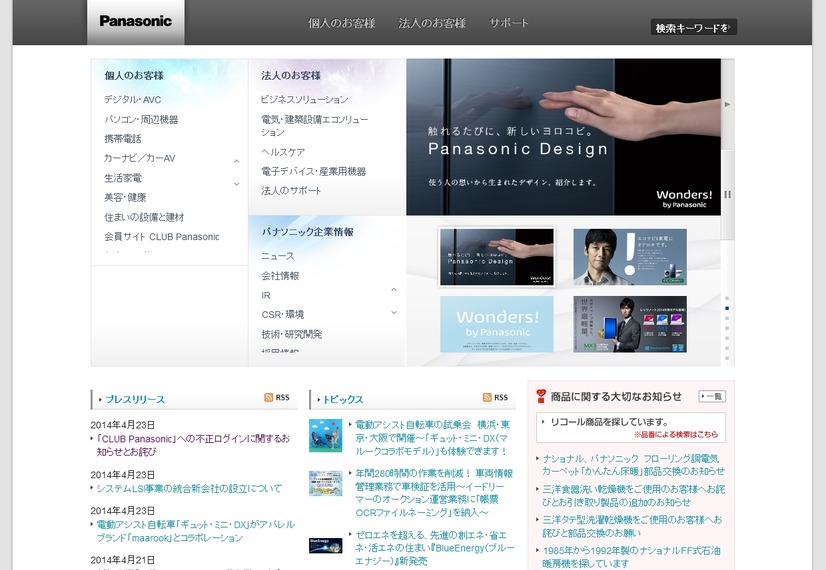The image size is (826, 570).
Task: Open the IR link
Action: [x=266, y=296]
